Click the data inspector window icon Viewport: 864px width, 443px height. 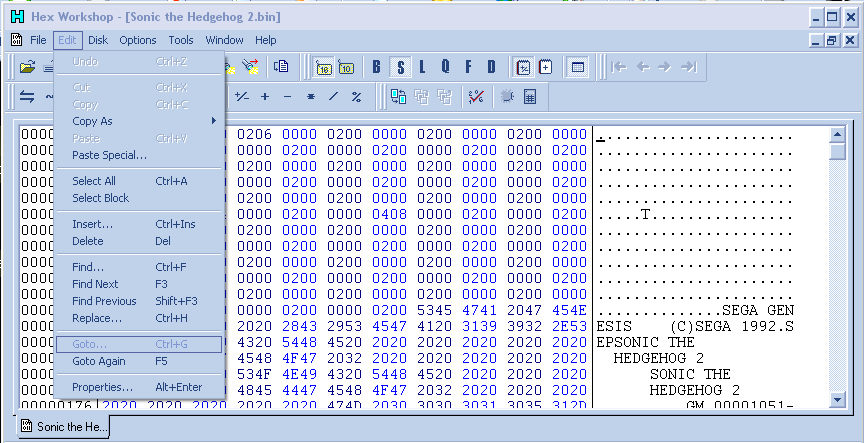tap(577, 67)
